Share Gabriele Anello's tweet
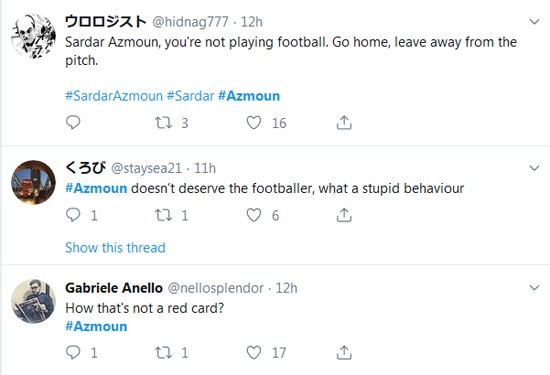This screenshot has height=375, width=550. (x=344, y=353)
